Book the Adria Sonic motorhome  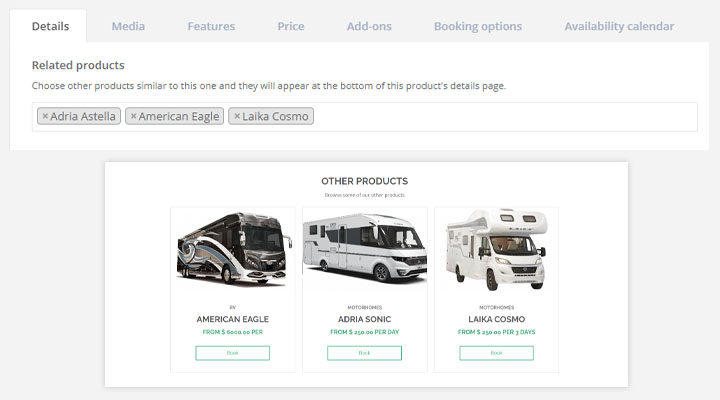(365, 353)
